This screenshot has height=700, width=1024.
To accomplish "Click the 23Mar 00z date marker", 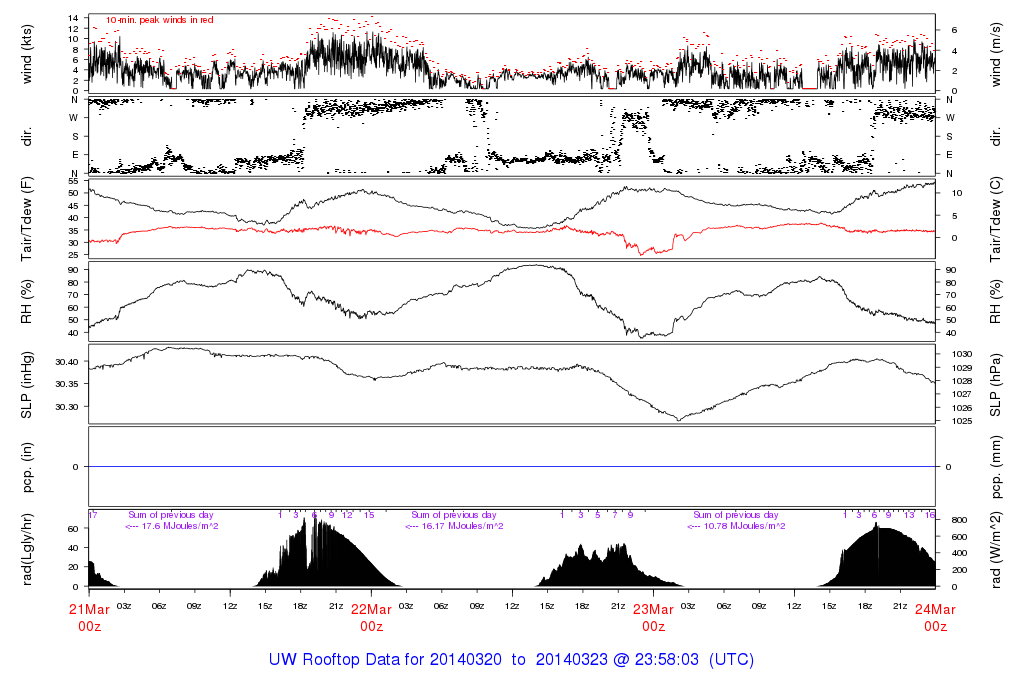I will click(653, 617).
